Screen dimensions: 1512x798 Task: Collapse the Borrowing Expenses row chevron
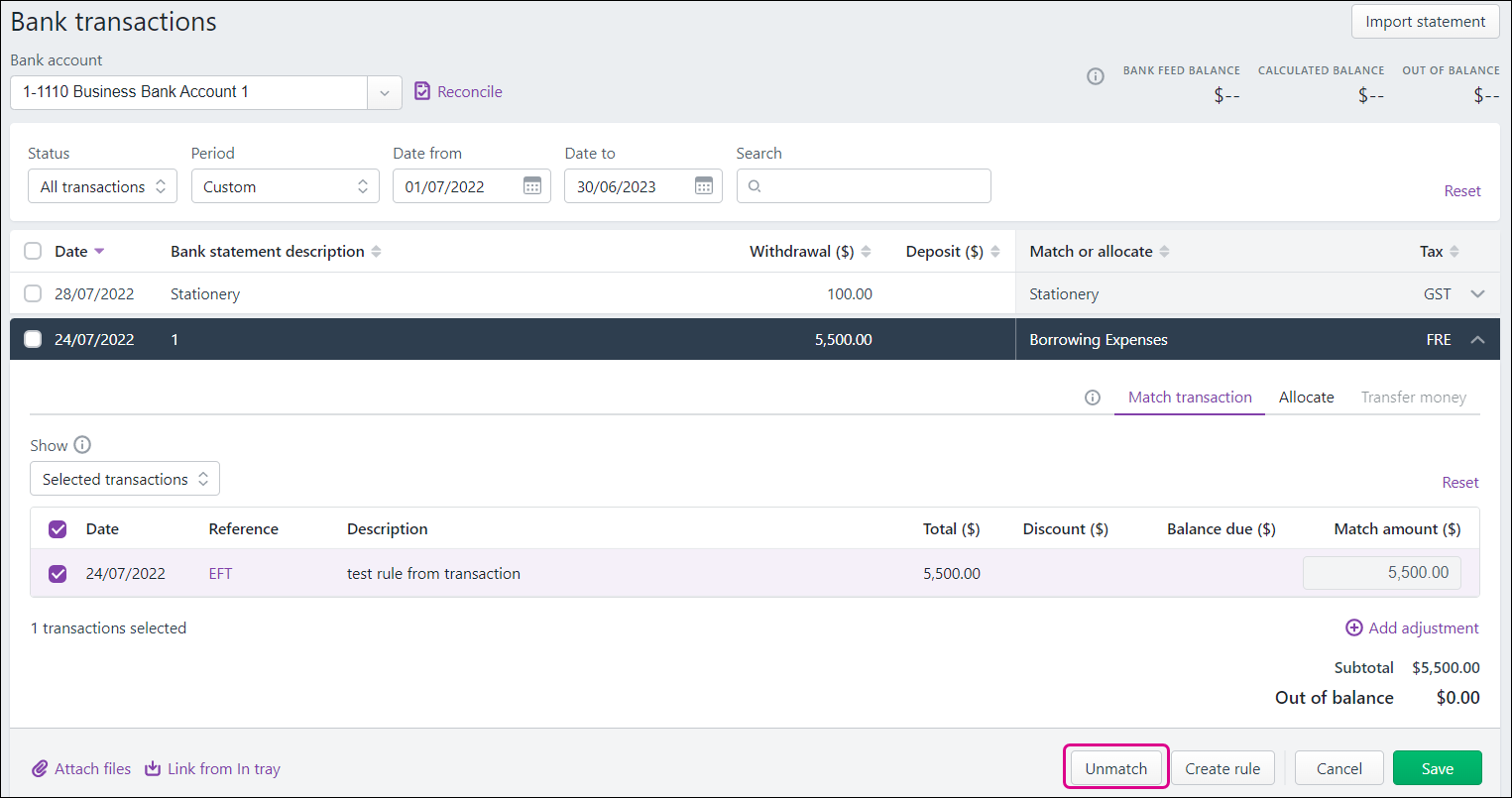click(x=1477, y=339)
